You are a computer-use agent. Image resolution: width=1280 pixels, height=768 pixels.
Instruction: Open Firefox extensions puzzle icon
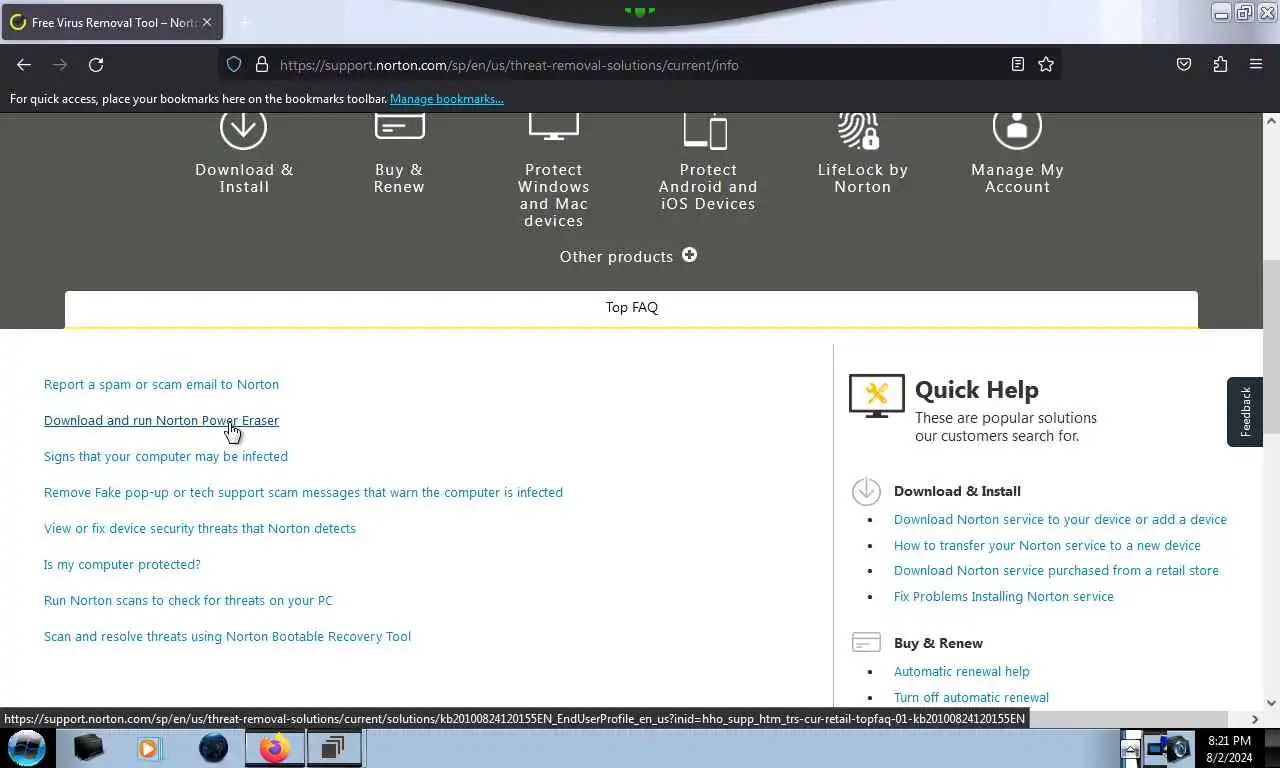[x=1220, y=65]
